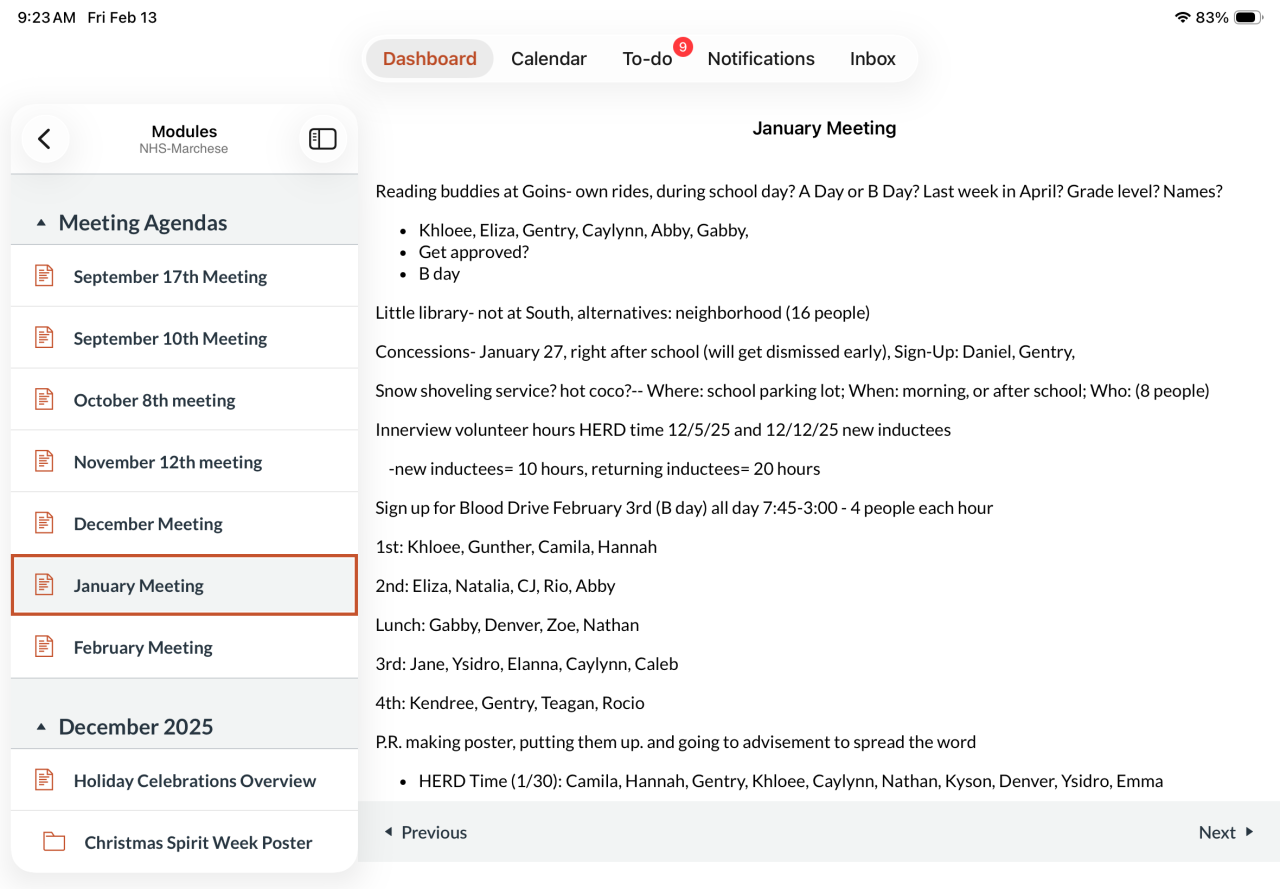
Task: Open the November 12th meeting item
Action: [168, 462]
